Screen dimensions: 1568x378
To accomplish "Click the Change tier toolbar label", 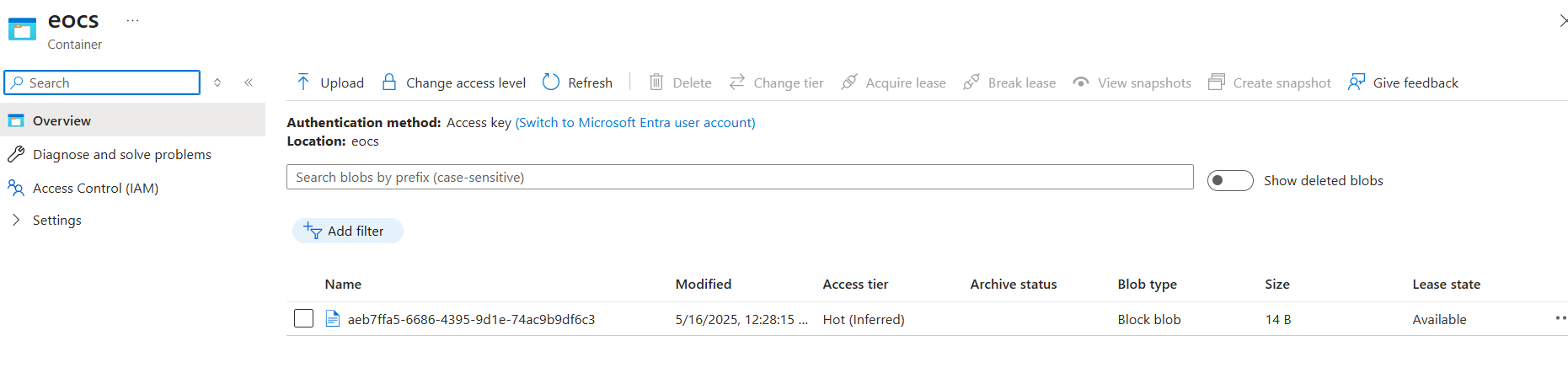I will (789, 83).
